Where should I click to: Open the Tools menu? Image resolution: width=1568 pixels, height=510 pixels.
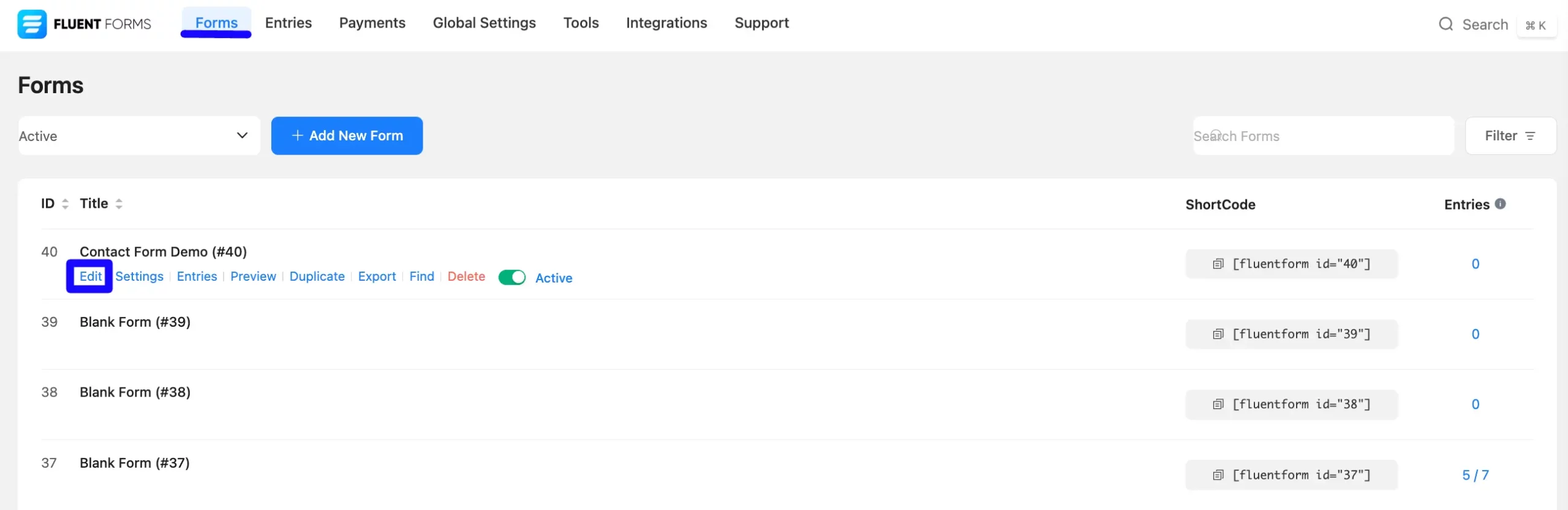[x=581, y=23]
